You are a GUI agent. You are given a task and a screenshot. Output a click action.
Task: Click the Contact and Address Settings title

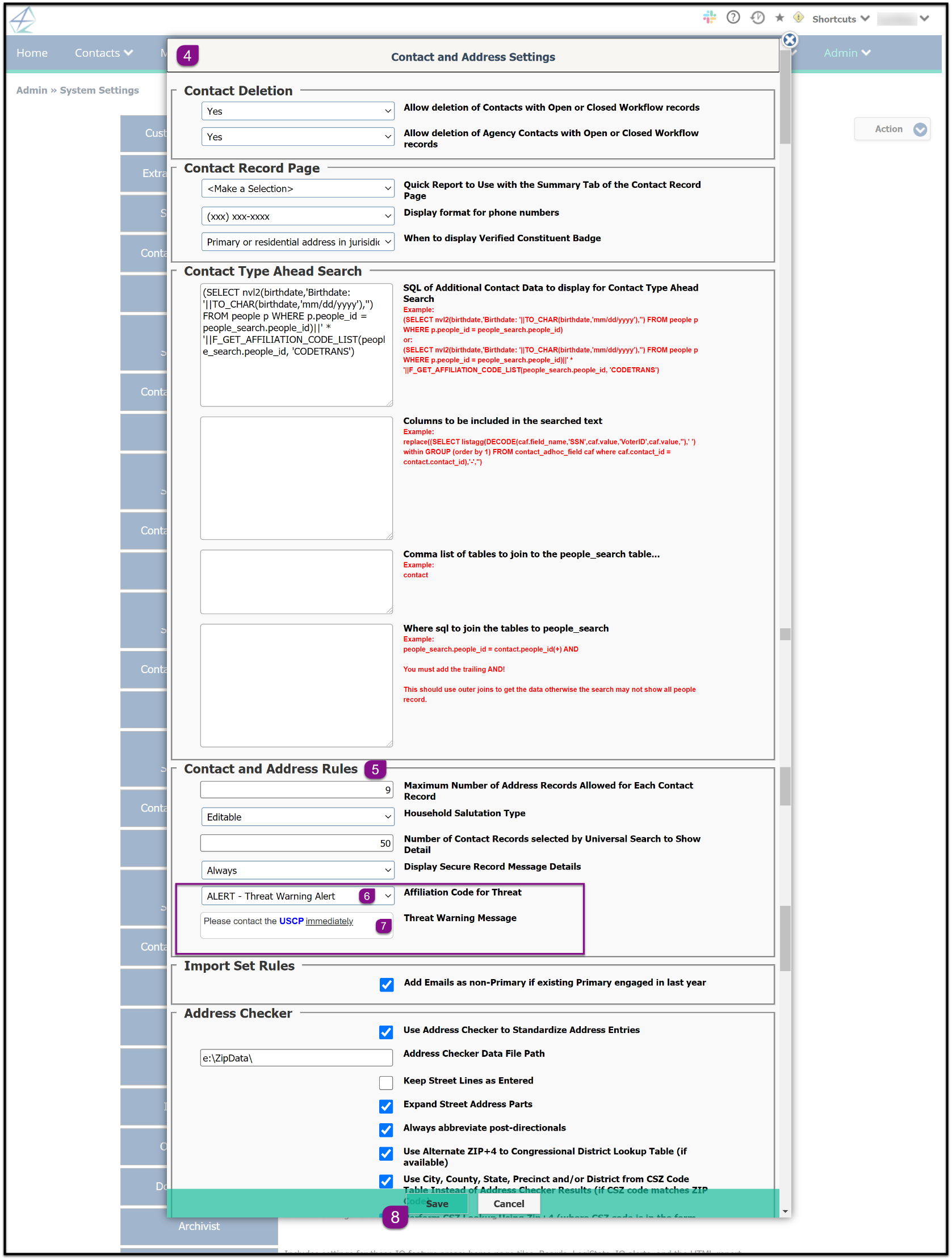(x=473, y=57)
